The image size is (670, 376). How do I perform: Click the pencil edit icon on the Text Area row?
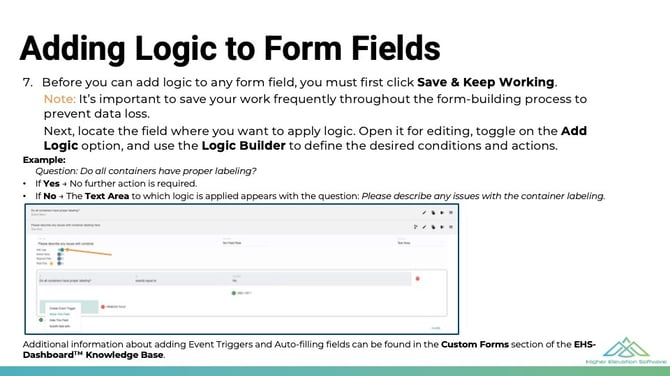point(424,227)
